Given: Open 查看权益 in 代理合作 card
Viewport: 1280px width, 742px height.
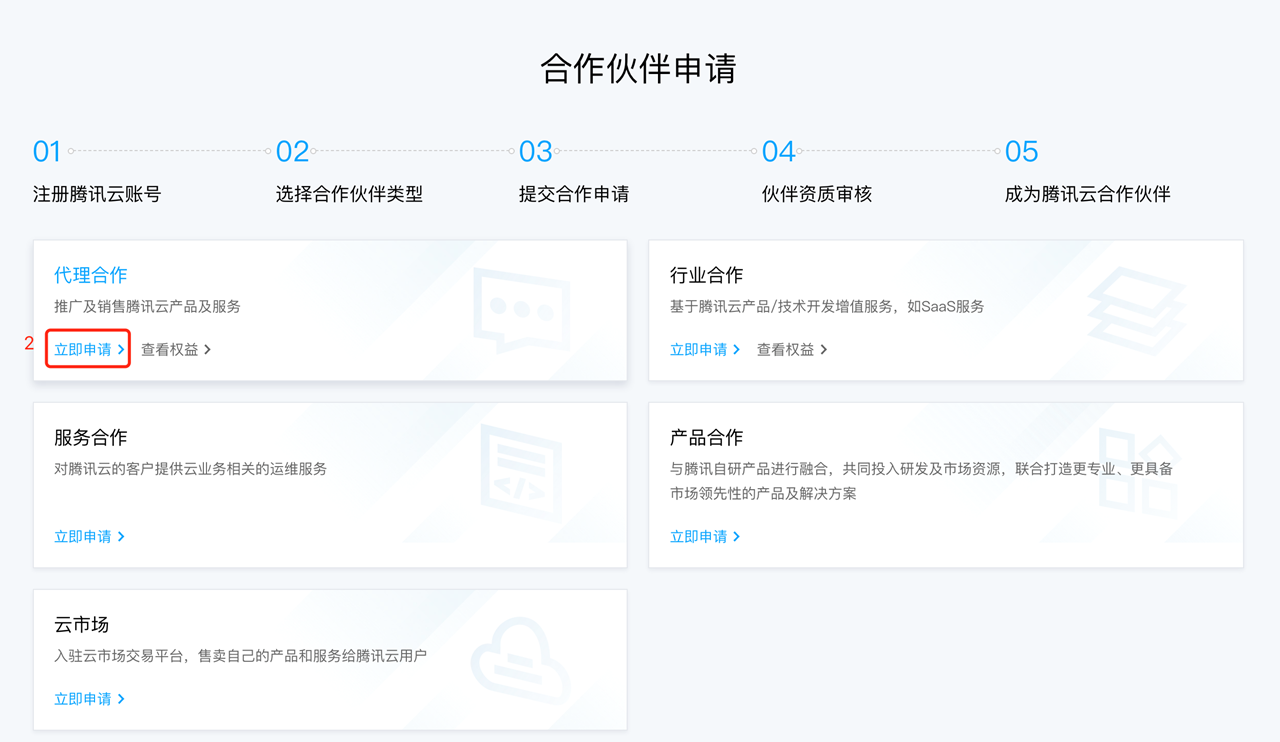Looking at the screenshot, I should pyautogui.click(x=176, y=349).
